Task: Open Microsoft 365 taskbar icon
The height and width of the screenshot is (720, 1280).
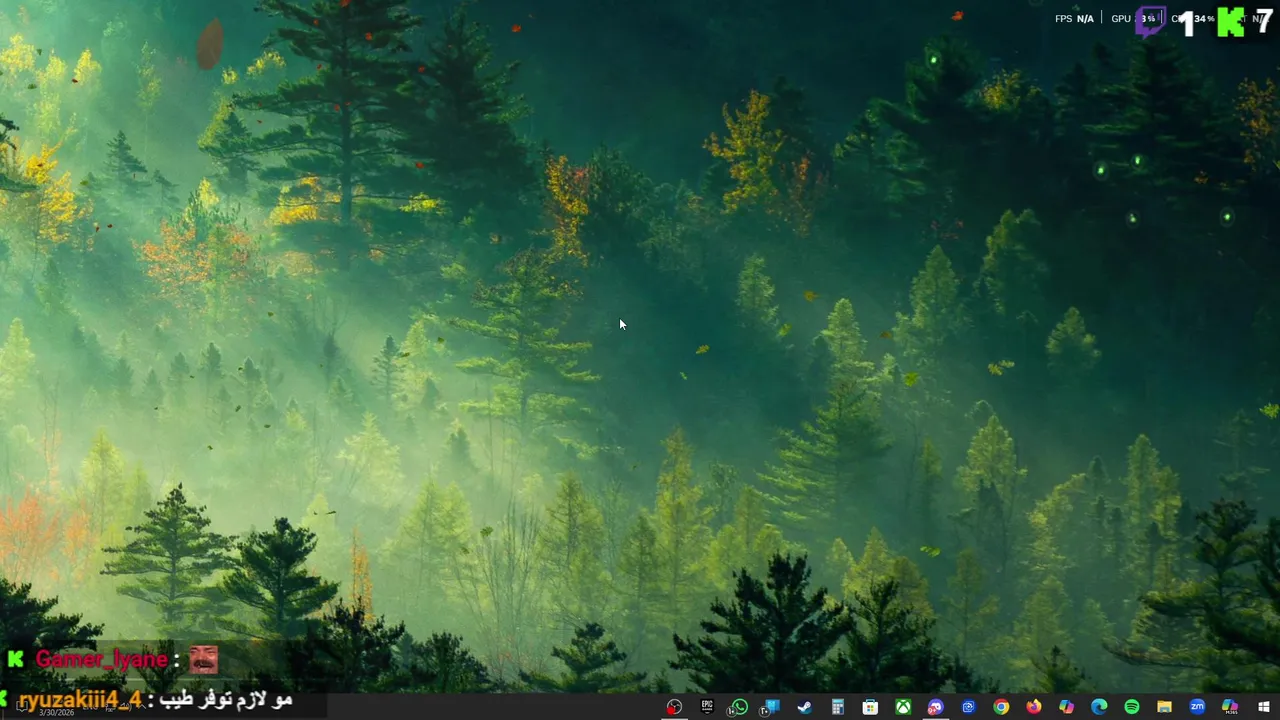Action: [x=1230, y=707]
